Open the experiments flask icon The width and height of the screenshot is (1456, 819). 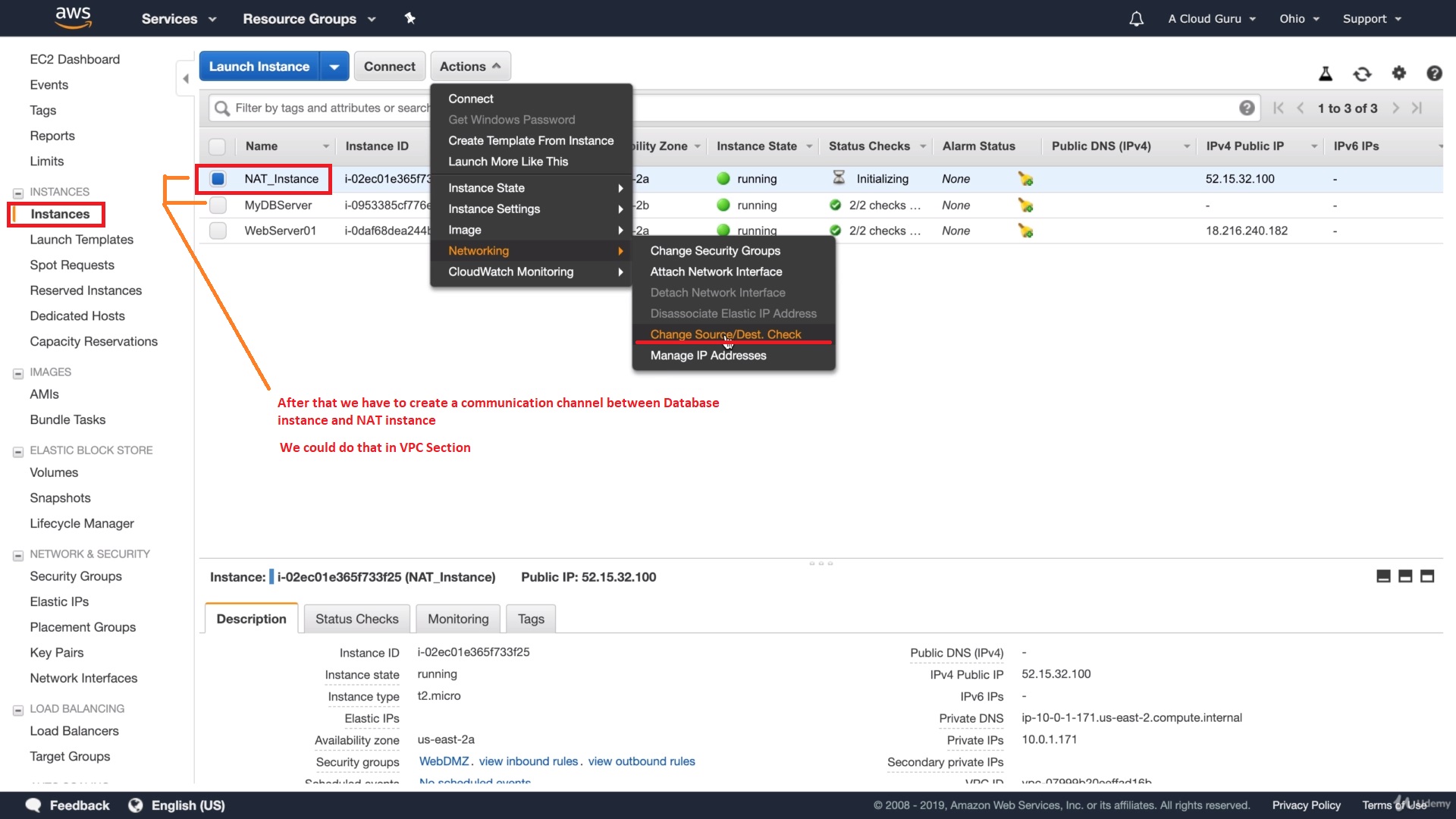pos(1326,74)
